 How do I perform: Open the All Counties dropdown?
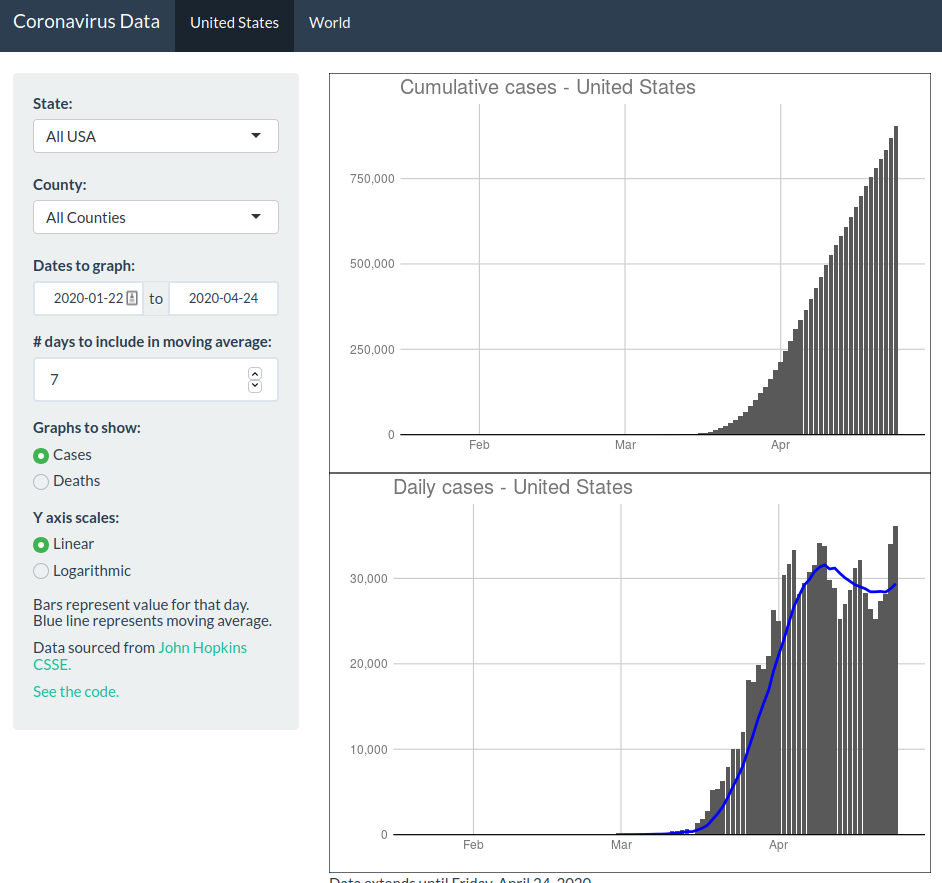click(156, 217)
